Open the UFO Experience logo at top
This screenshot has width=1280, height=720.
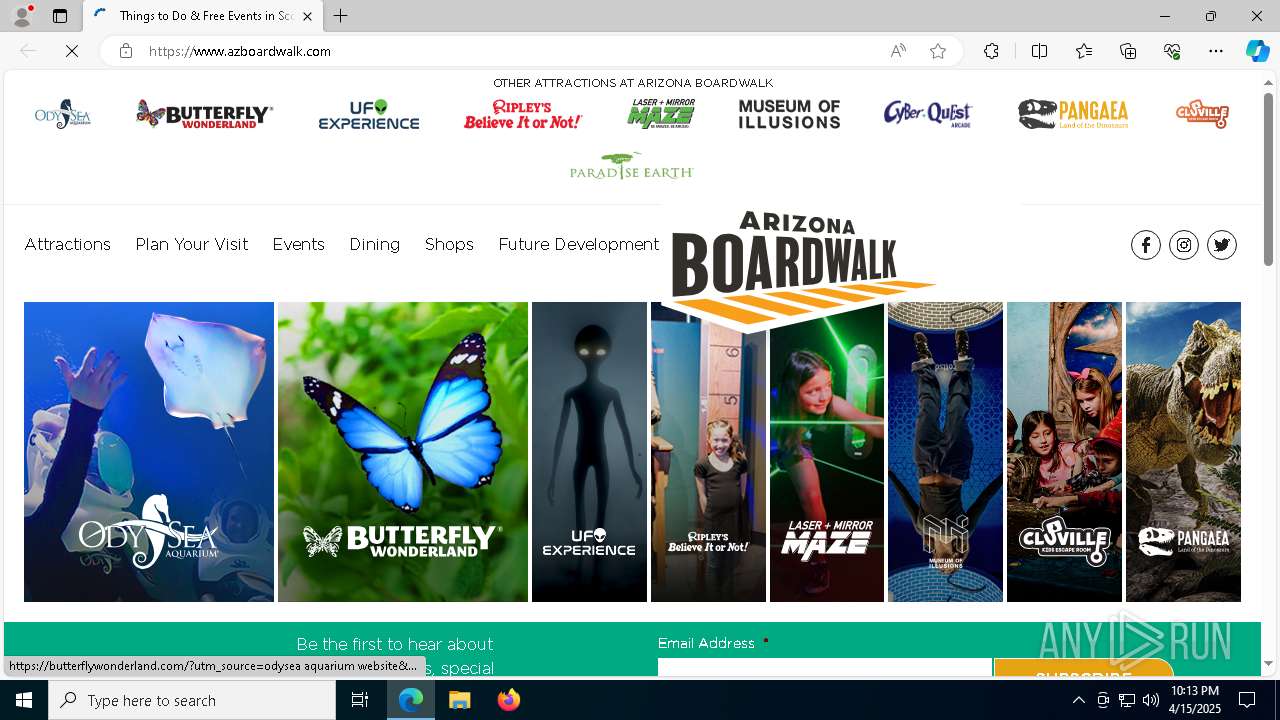coord(369,115)
